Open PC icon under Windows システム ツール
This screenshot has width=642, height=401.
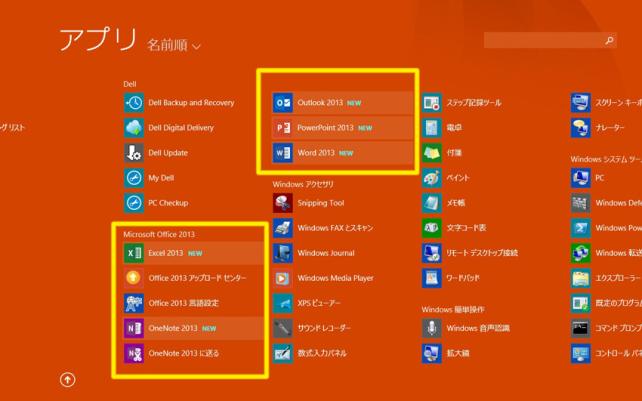[x=581, y=178]
